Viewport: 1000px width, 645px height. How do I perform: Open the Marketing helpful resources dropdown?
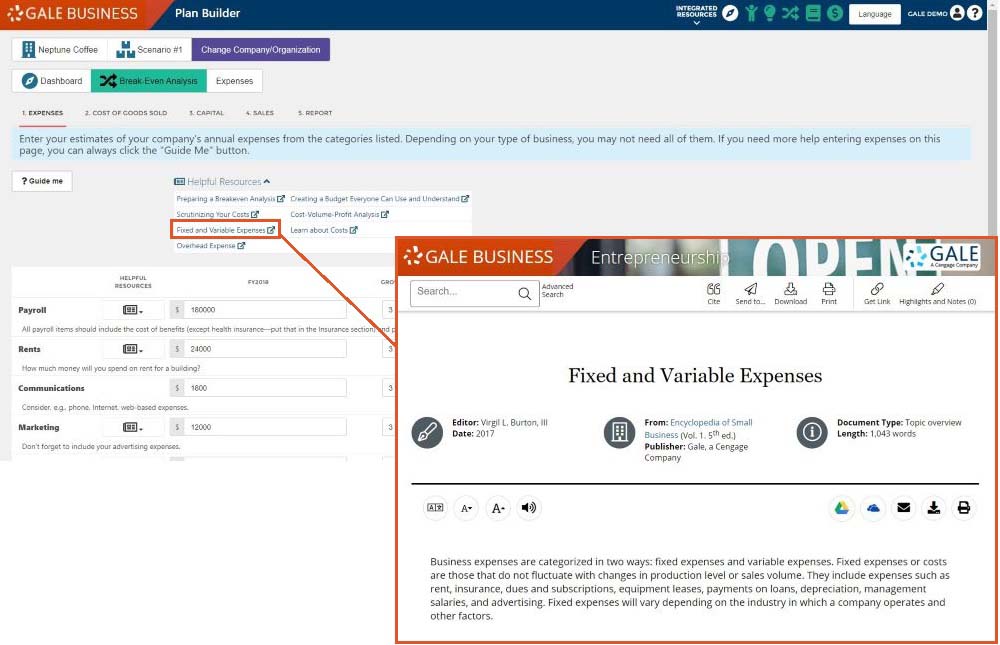pos(133,427)
